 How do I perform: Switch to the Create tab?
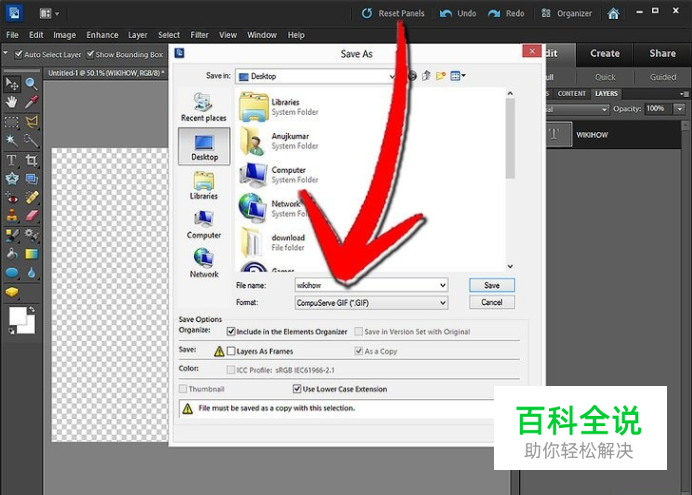coord(605,53)
